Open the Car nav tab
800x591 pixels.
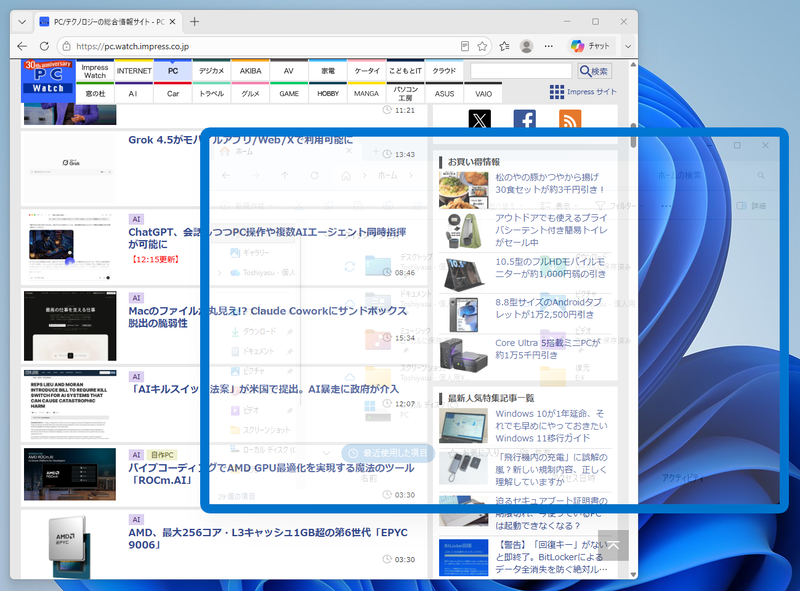tap(173, 93)
